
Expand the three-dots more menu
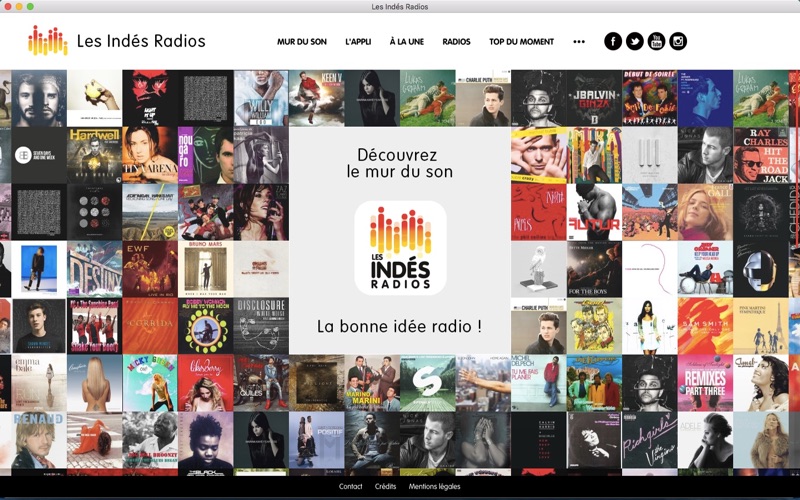coord(579,42)
